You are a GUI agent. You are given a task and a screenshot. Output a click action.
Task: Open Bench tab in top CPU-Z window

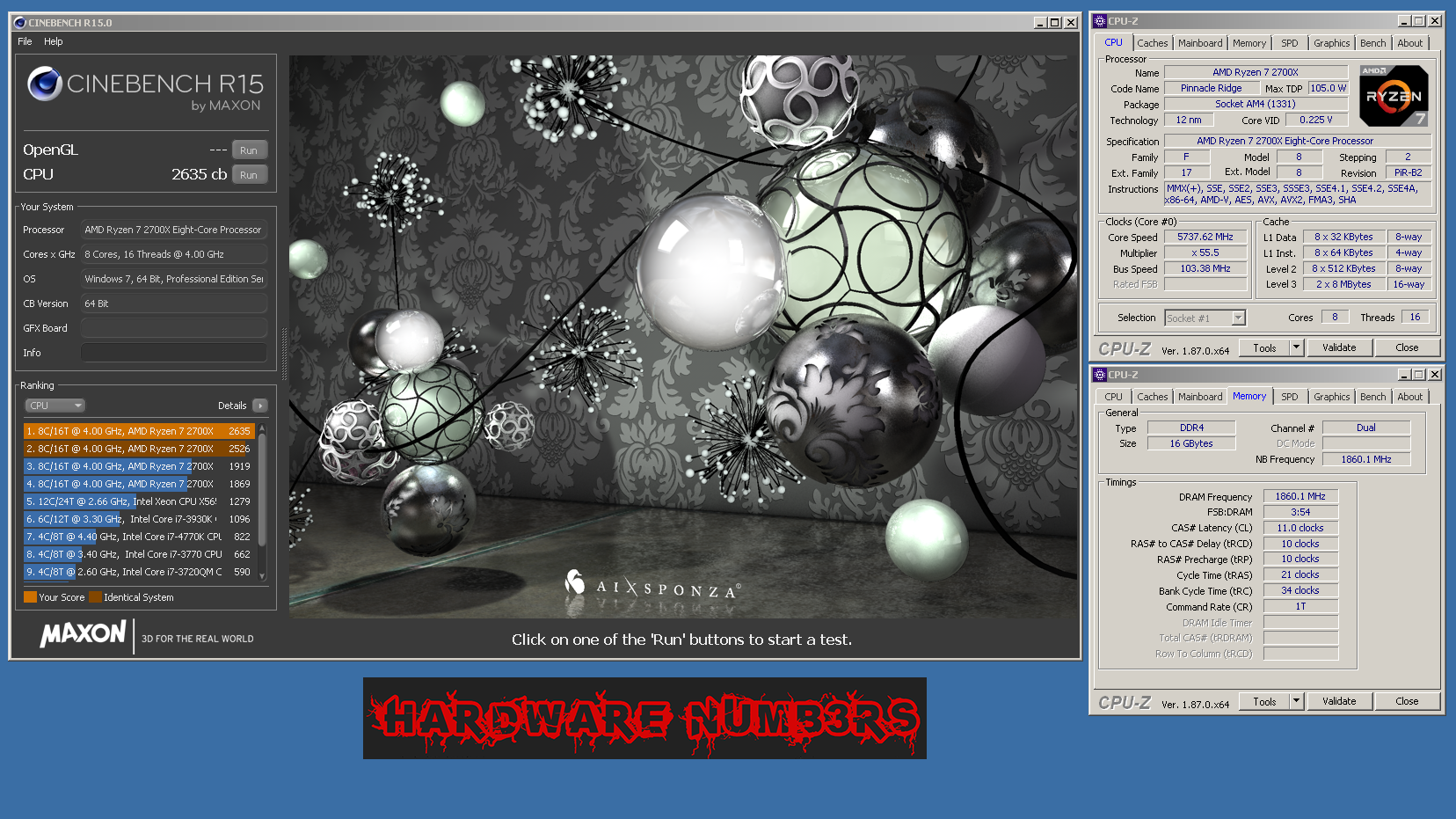pos(1372,43)
